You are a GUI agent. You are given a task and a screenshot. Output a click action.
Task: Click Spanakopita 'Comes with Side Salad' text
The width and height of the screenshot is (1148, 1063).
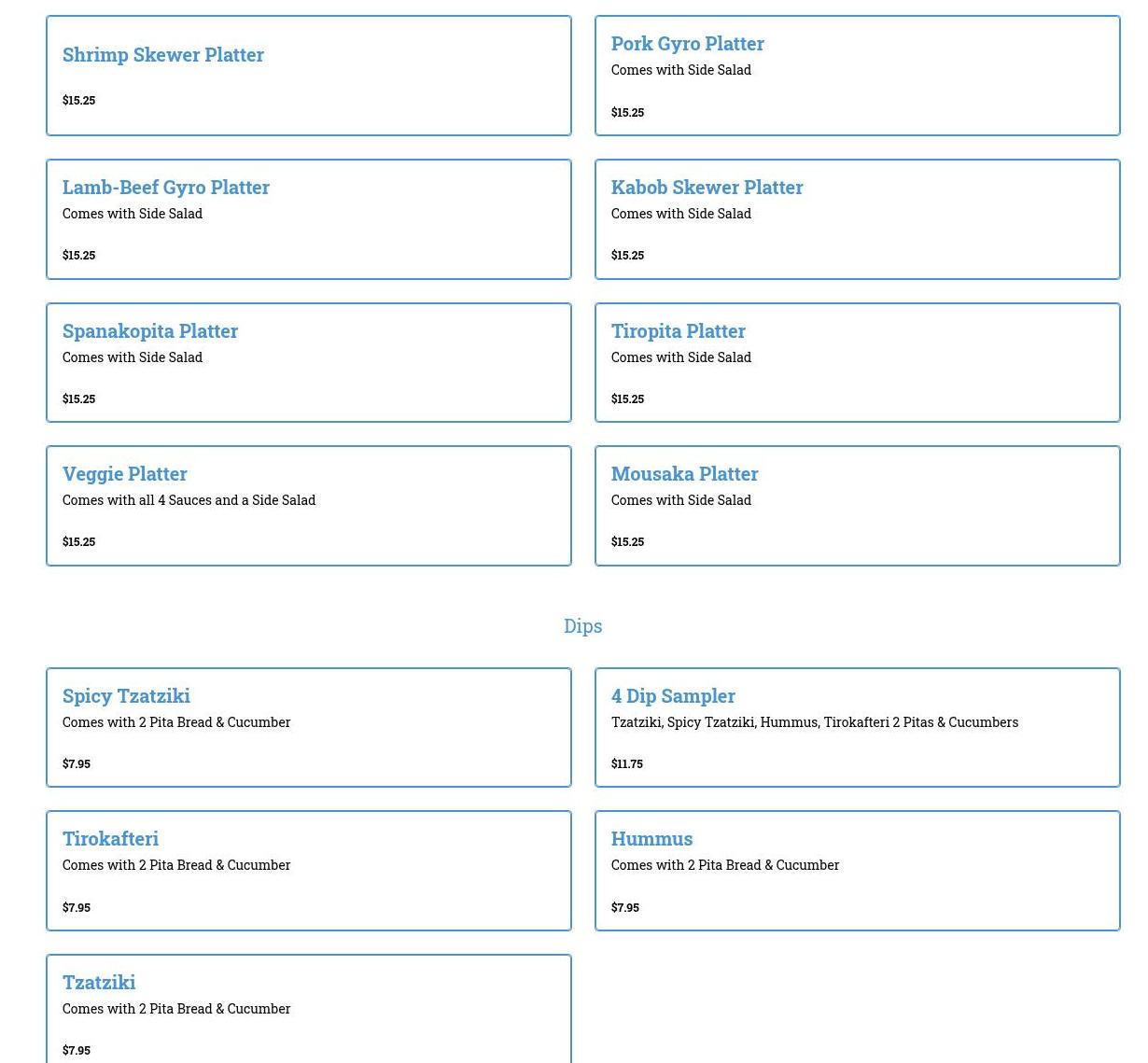[x=133, y=357]
